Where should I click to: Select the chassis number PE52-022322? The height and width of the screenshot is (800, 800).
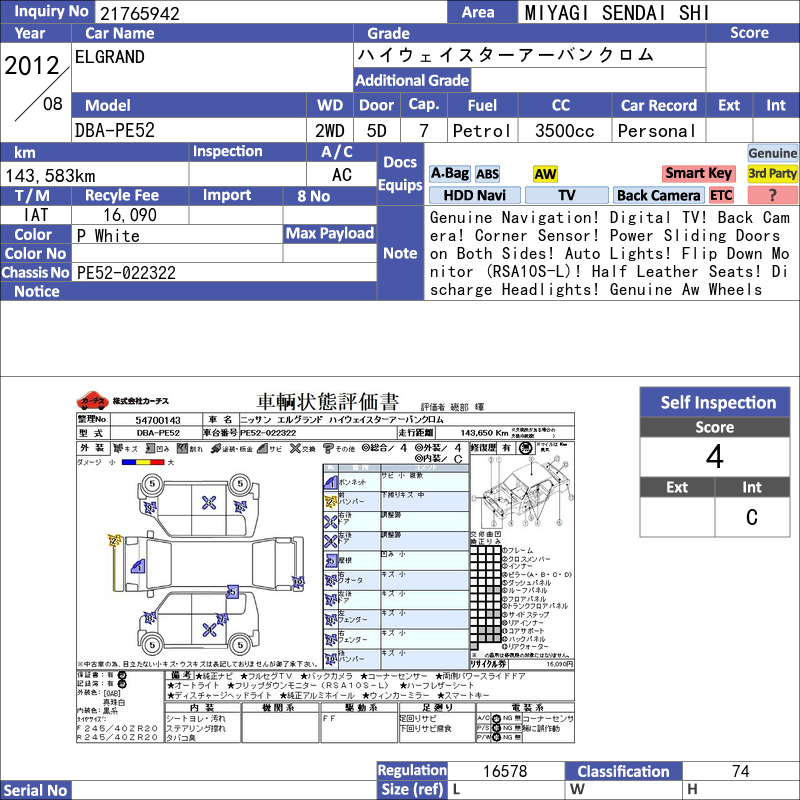pyautogui.click(x=126, y=273)
